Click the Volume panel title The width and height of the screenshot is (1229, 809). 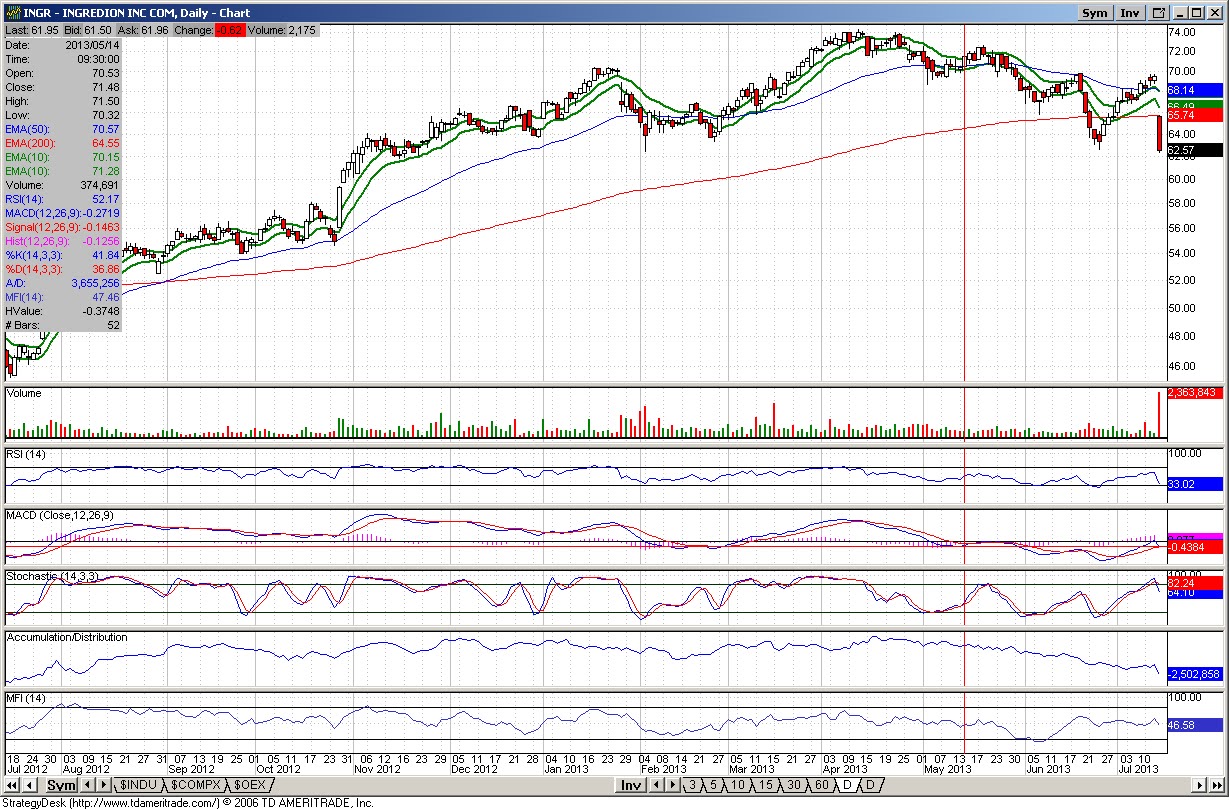pyautogui.click(x=24, y=394)
